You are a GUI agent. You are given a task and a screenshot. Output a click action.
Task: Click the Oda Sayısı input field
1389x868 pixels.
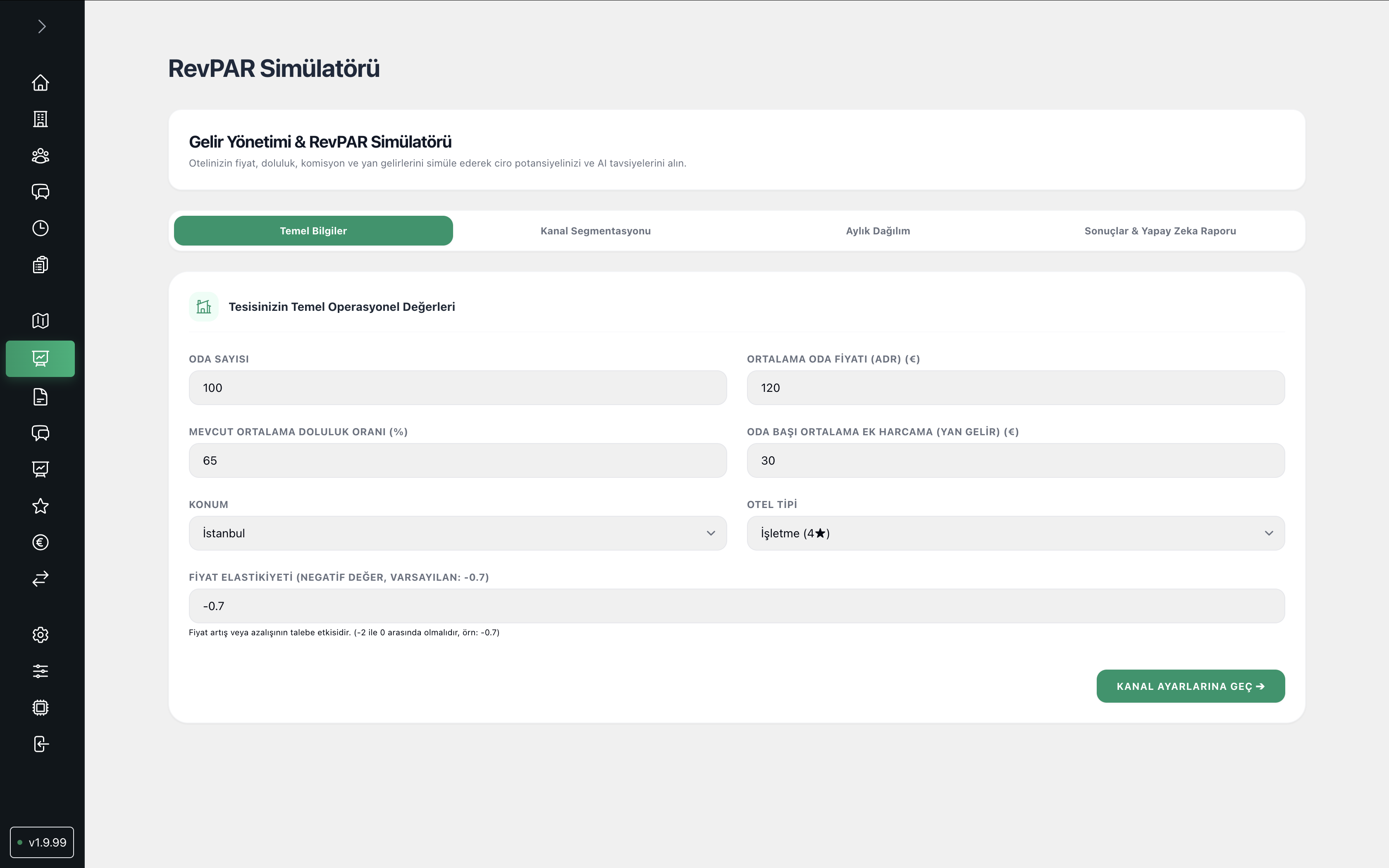tap(458, 388)
